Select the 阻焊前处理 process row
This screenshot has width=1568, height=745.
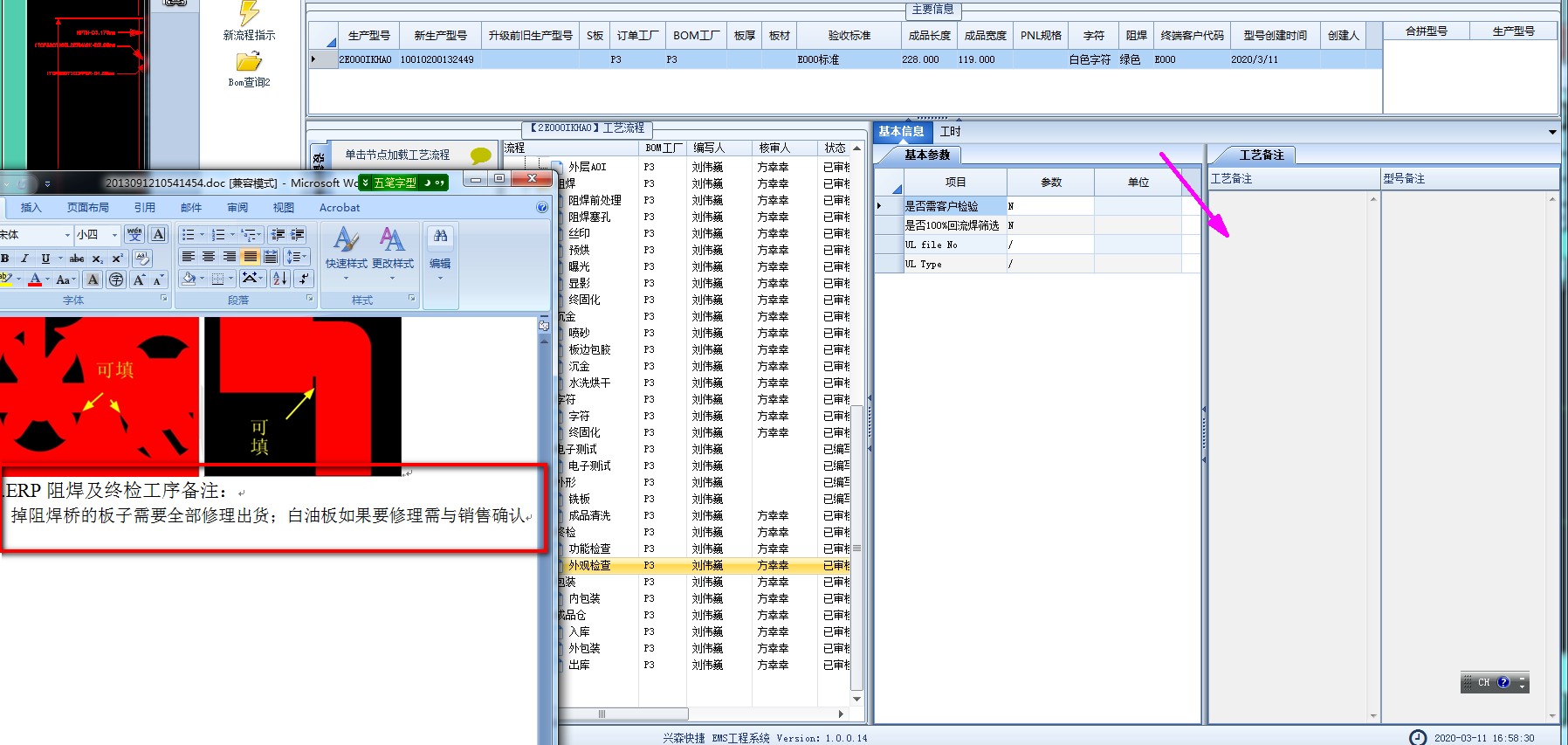coord(704,201)
